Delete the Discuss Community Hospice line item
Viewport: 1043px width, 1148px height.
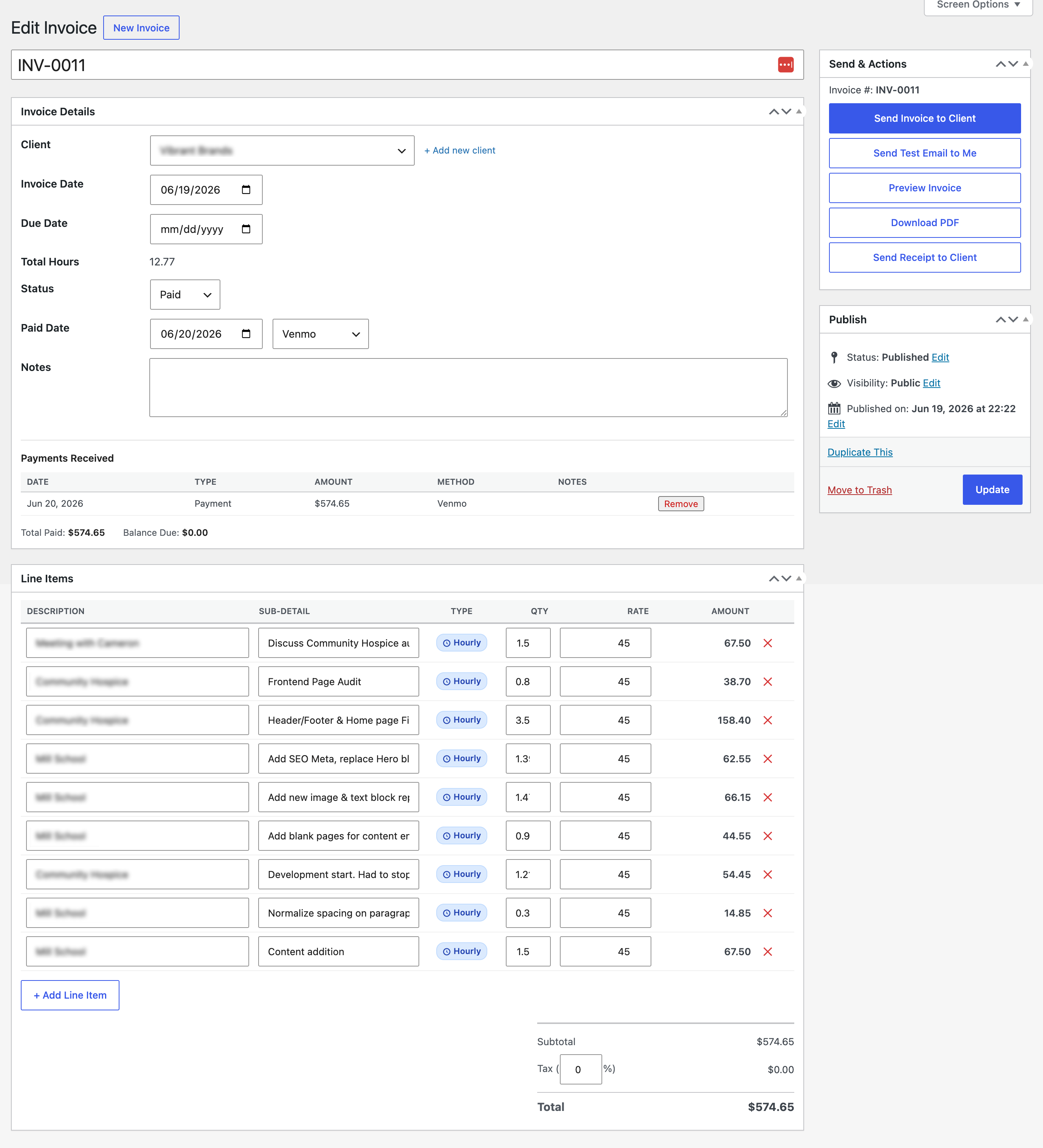[x=767, y=643]
